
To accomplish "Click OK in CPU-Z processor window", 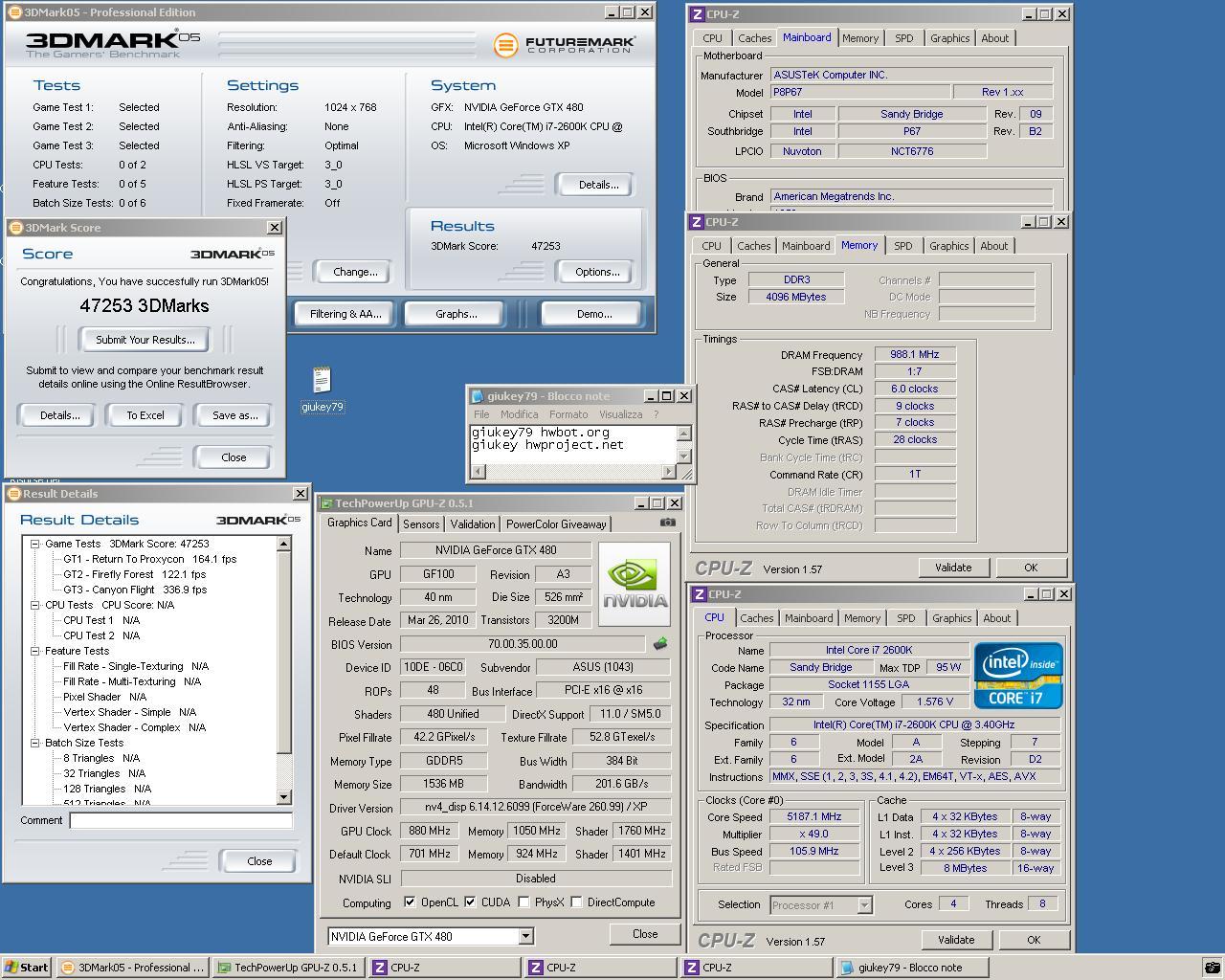I will [x=1034, y=940].
